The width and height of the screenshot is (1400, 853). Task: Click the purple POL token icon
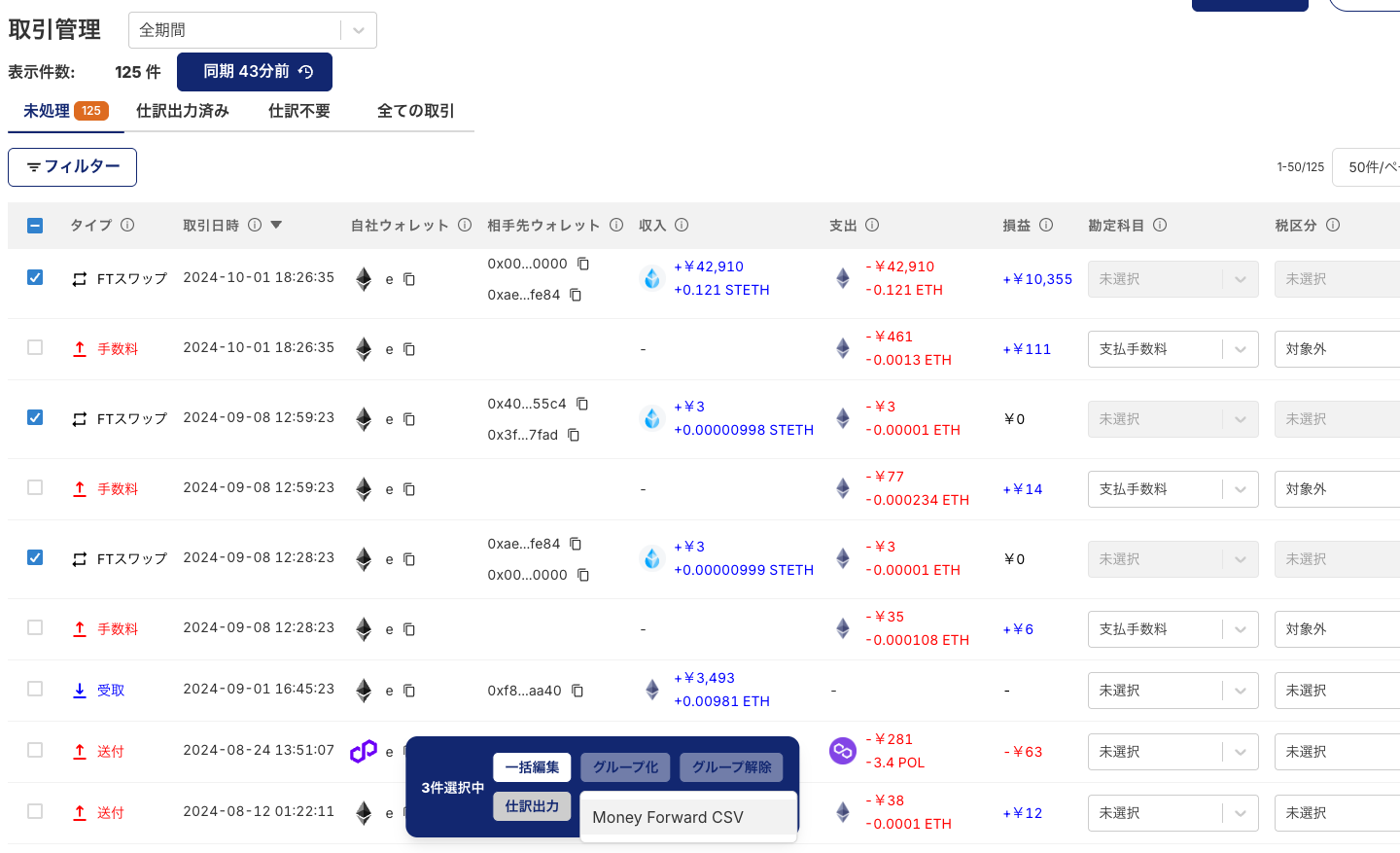(842, 751)
